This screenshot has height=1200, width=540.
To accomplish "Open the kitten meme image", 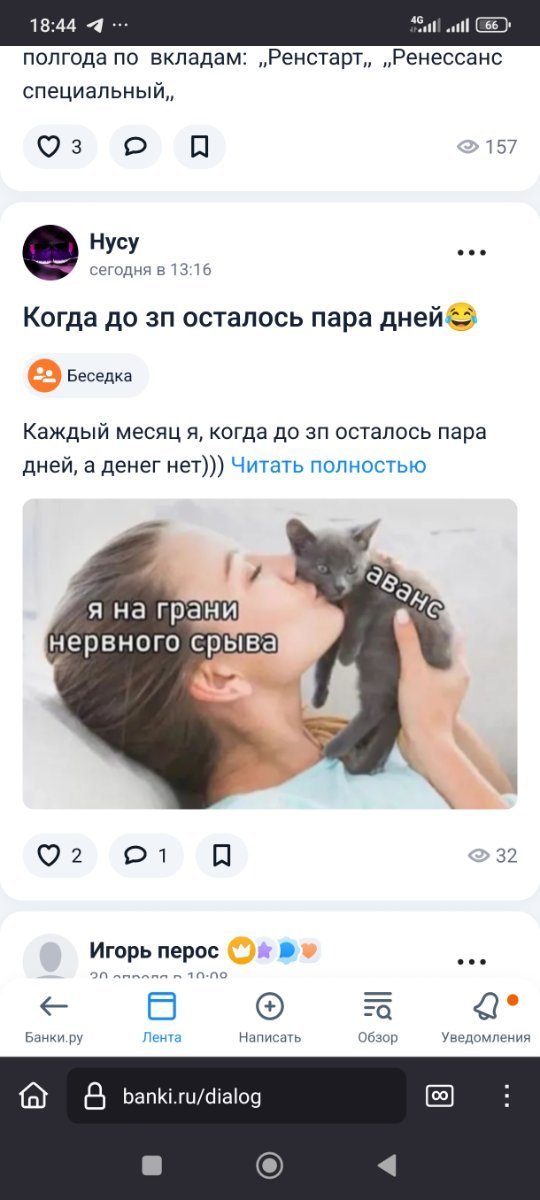I will point(270,654).
